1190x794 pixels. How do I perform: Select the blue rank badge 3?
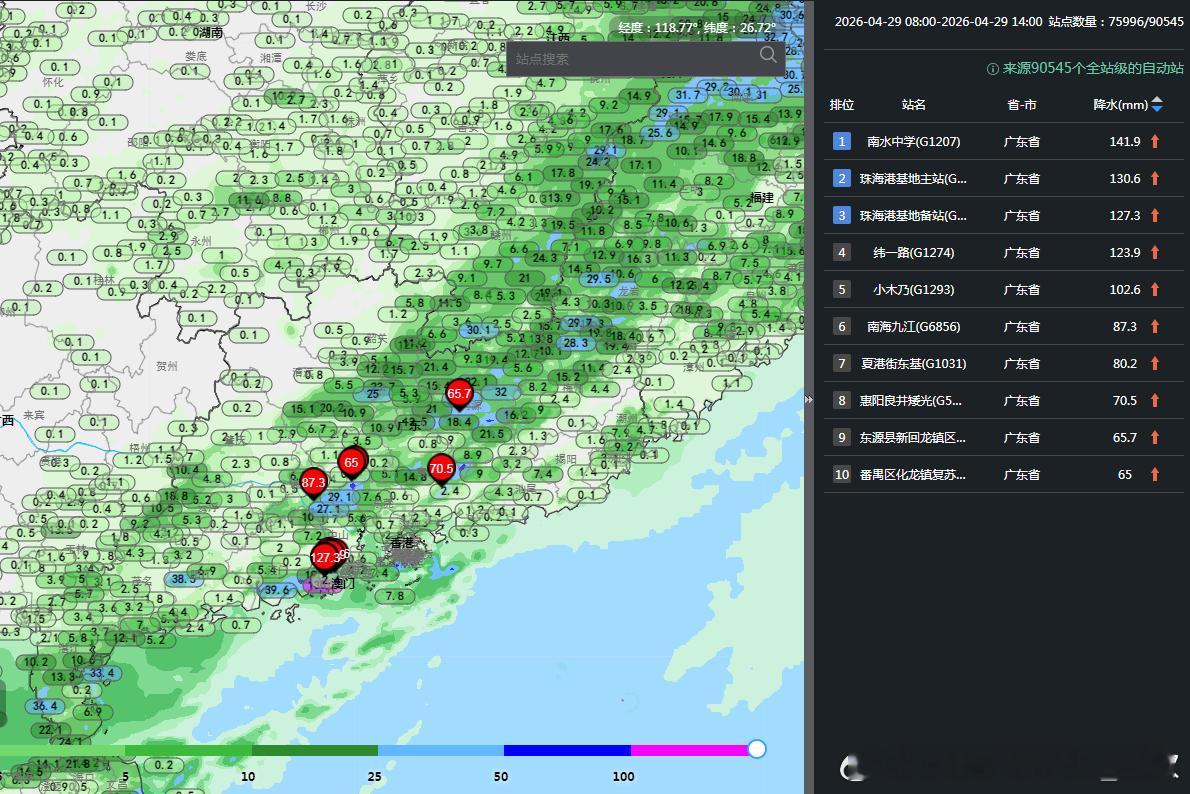pos(841,216)
